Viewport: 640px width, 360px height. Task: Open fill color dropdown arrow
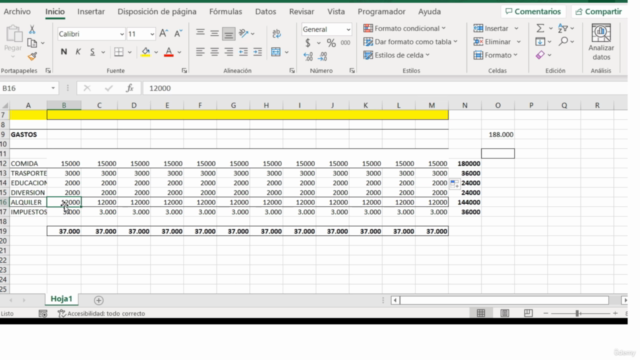(156, 52)
